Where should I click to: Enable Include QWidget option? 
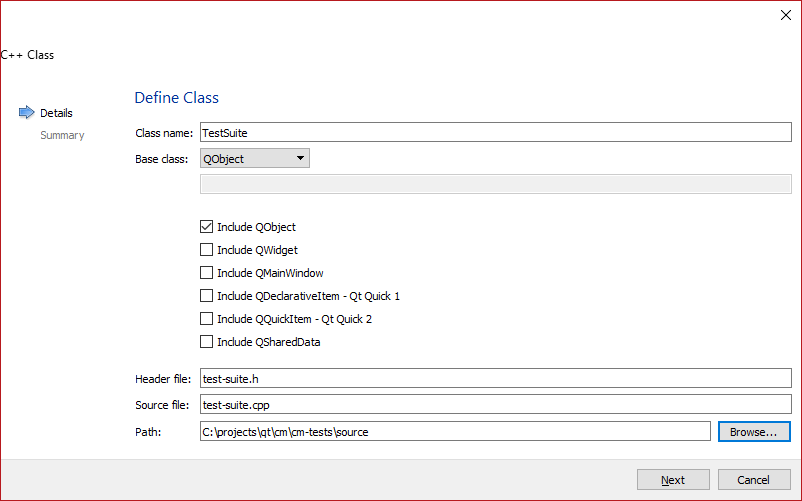point(207,250)
